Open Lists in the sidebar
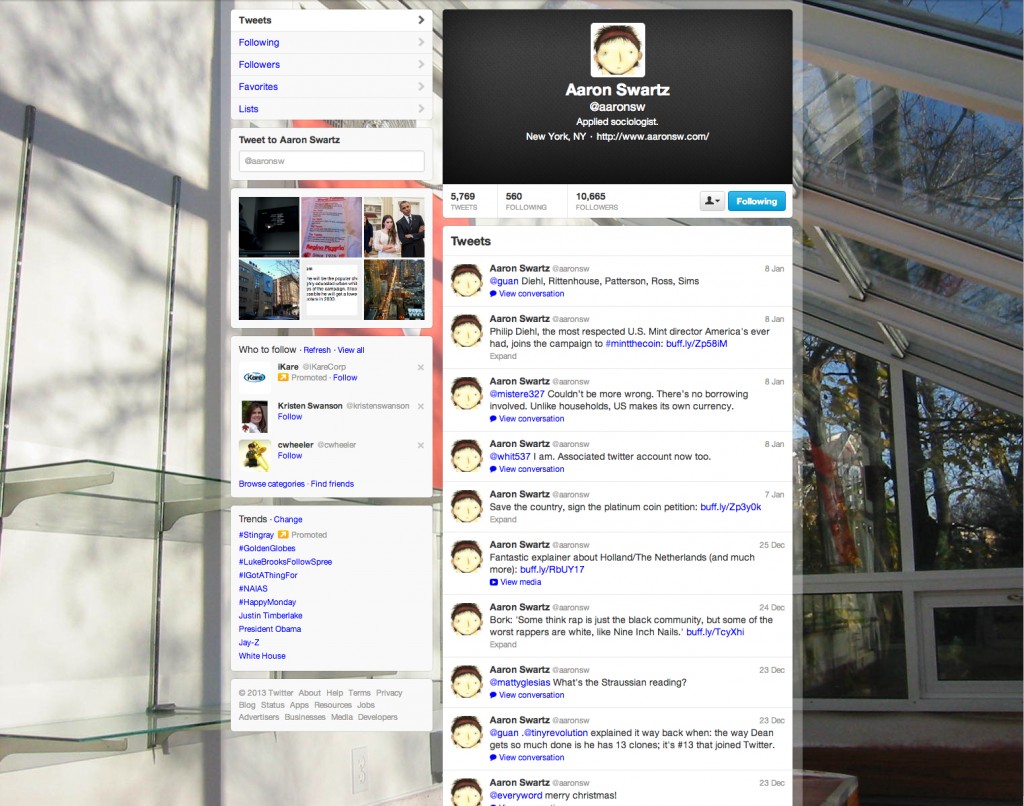 [332, 109]
